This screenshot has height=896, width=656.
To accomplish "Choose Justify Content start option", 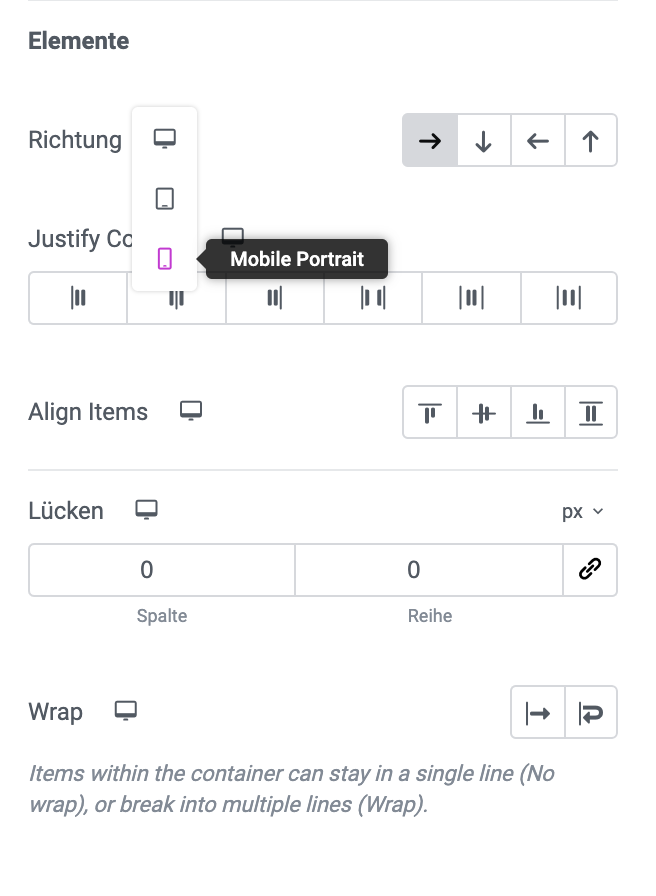I will click(78, 298).
